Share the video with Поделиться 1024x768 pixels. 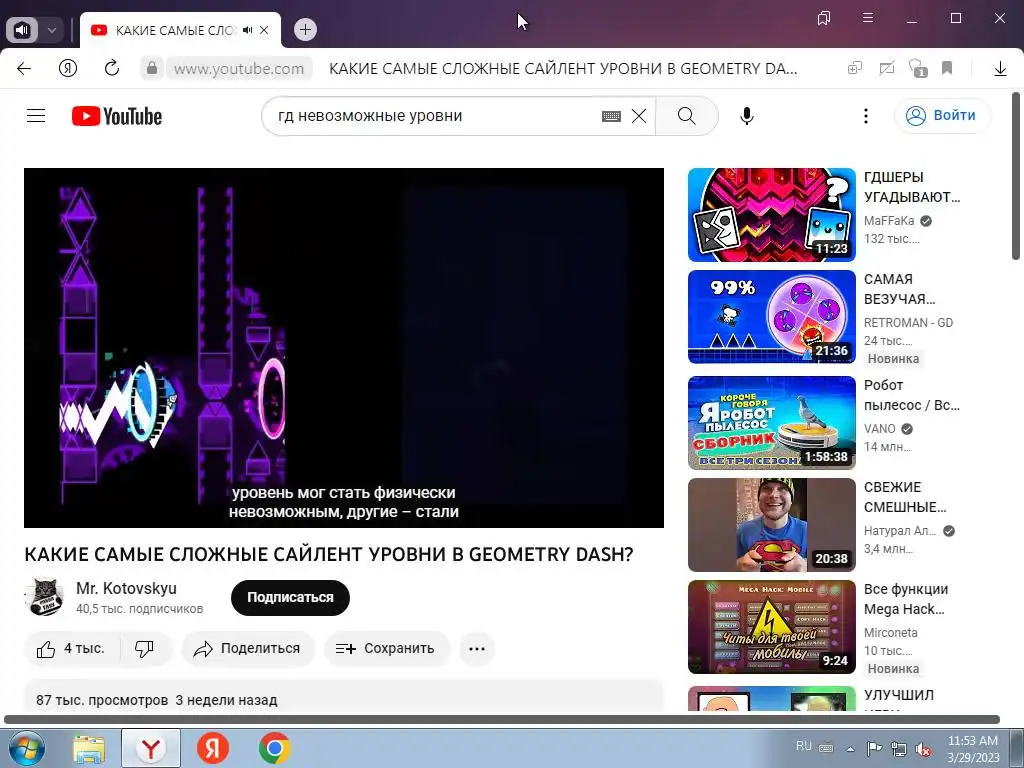click(x=248, y=648)
